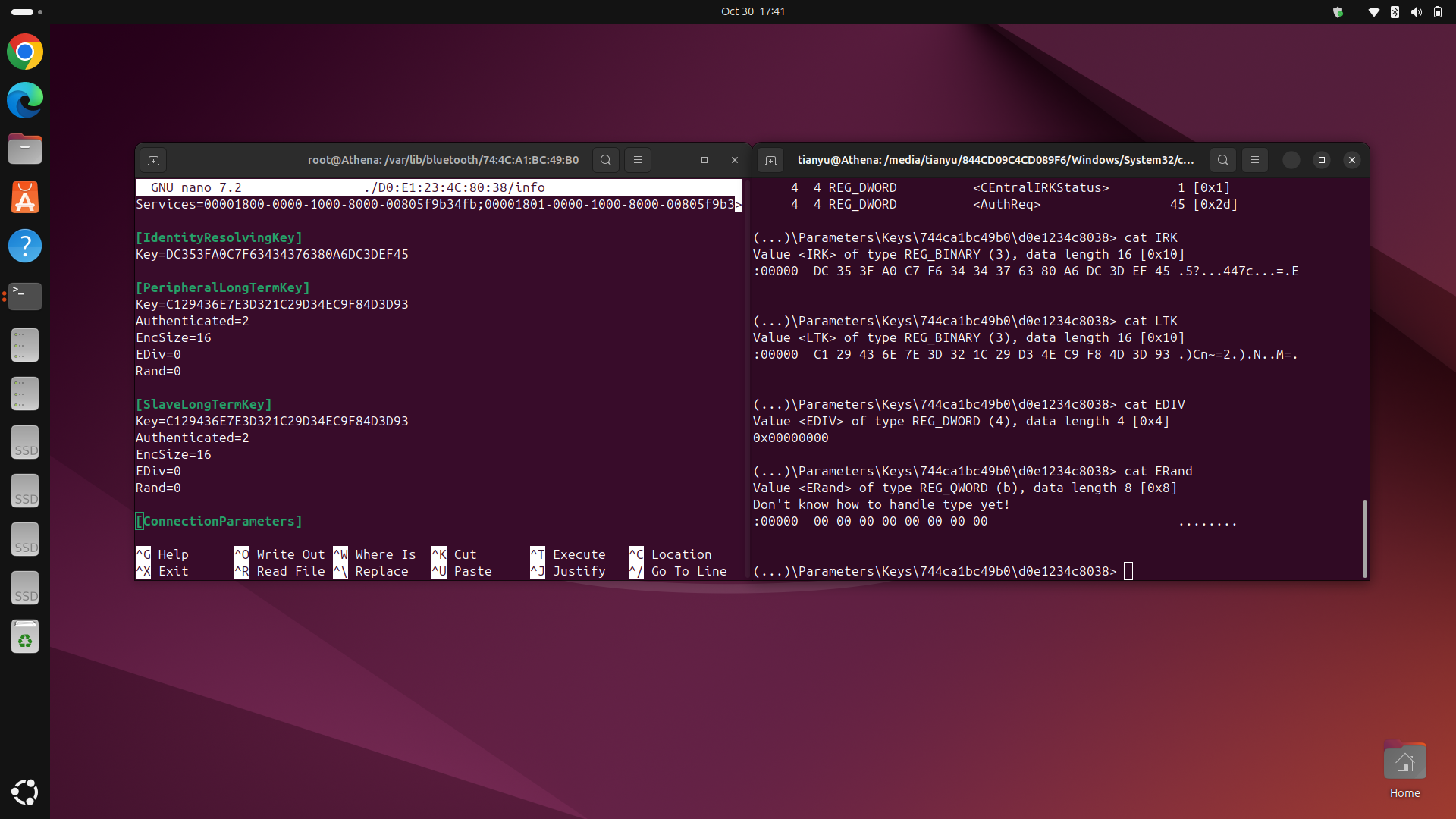Mount the first SSD drive from the dock

(25, 442)
